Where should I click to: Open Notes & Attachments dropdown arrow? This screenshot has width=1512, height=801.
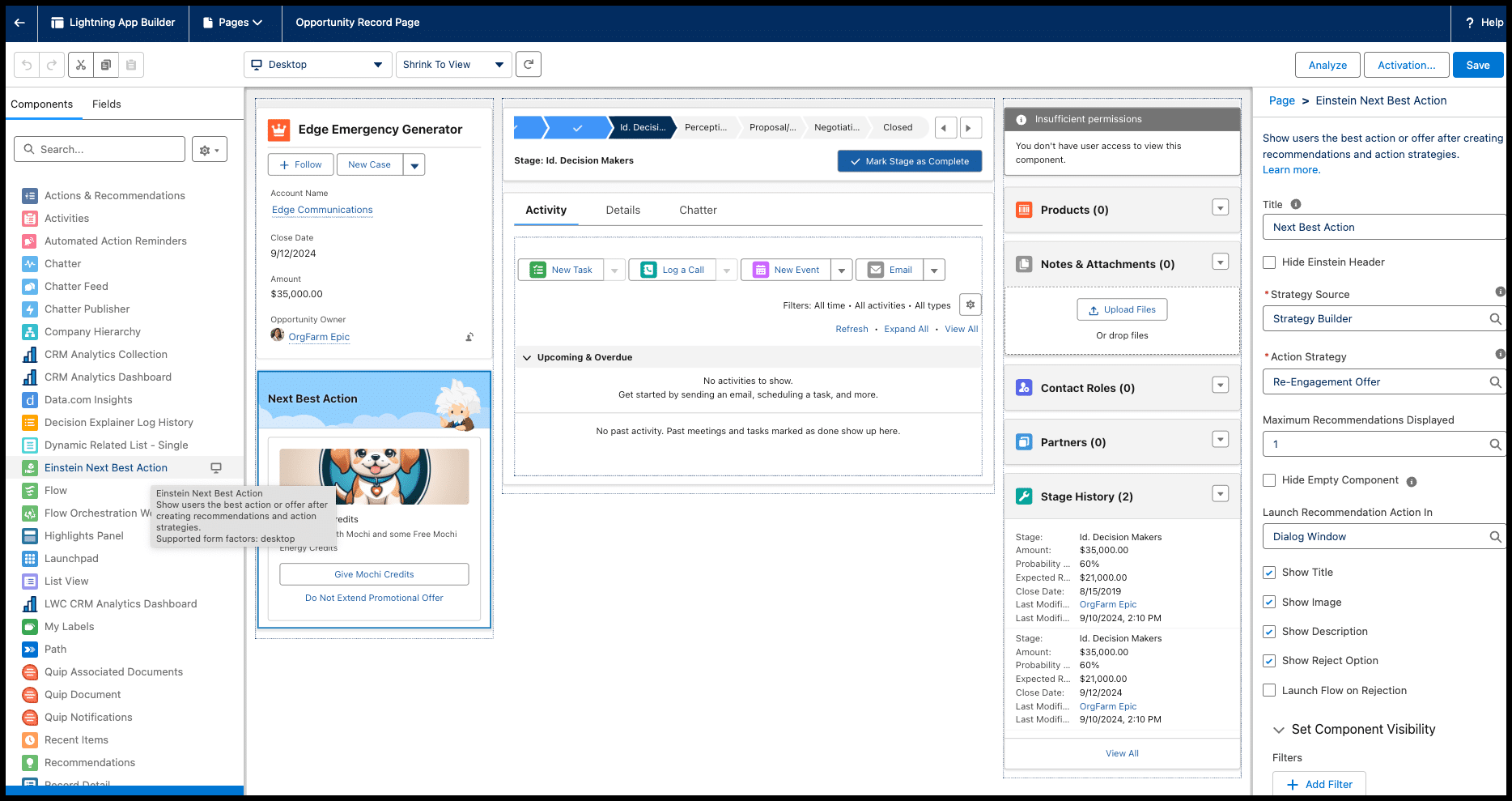click(1221, 262)
